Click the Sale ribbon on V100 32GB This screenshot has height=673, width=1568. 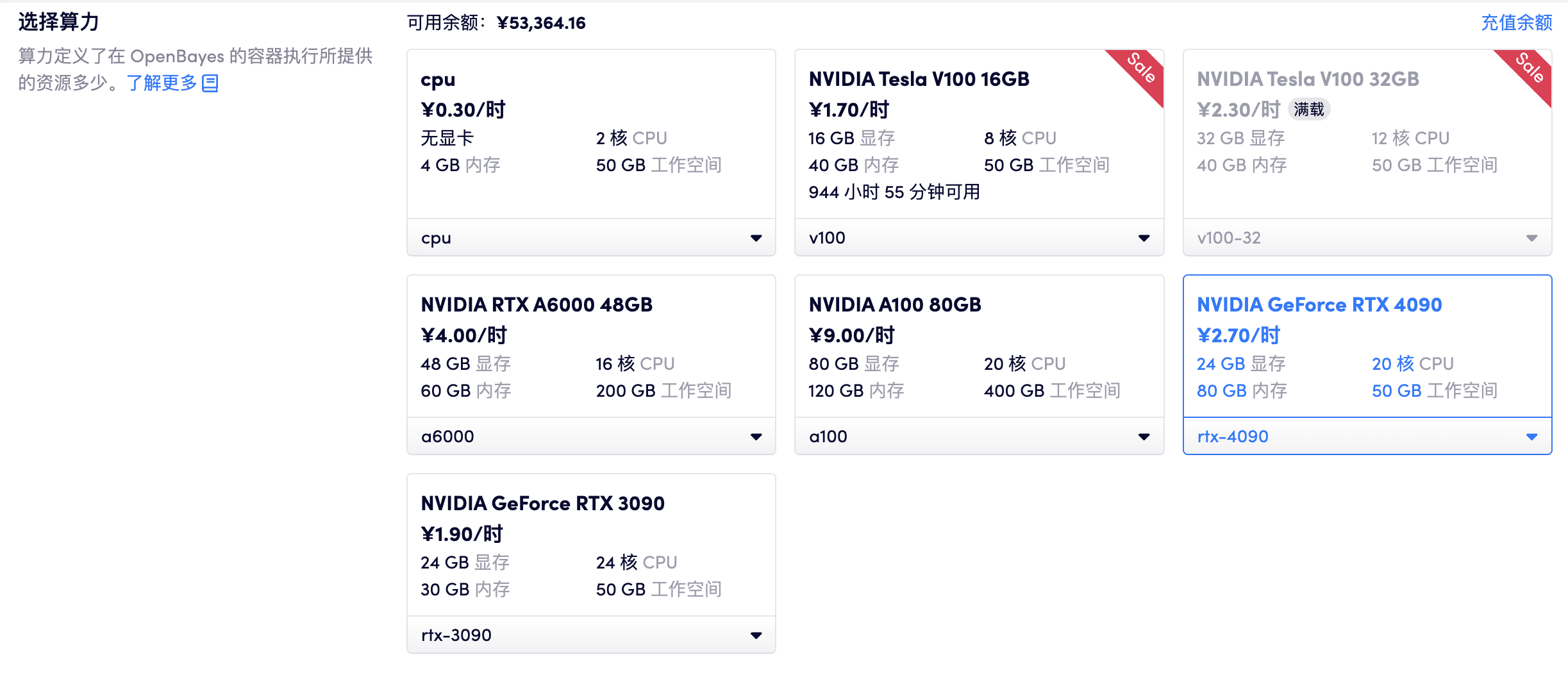(x=1529, y=69)
